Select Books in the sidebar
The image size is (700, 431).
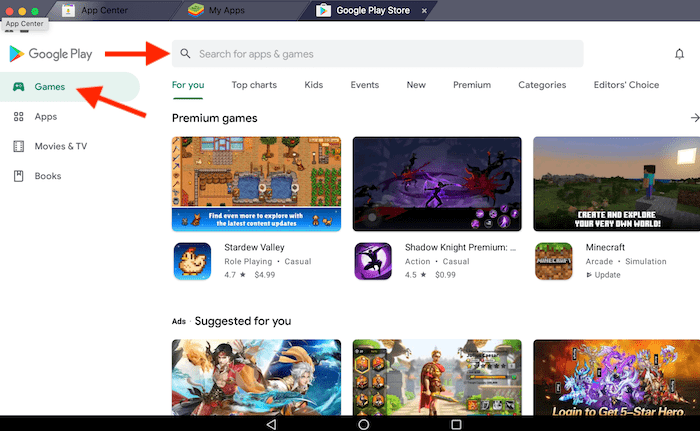[70, 176]
